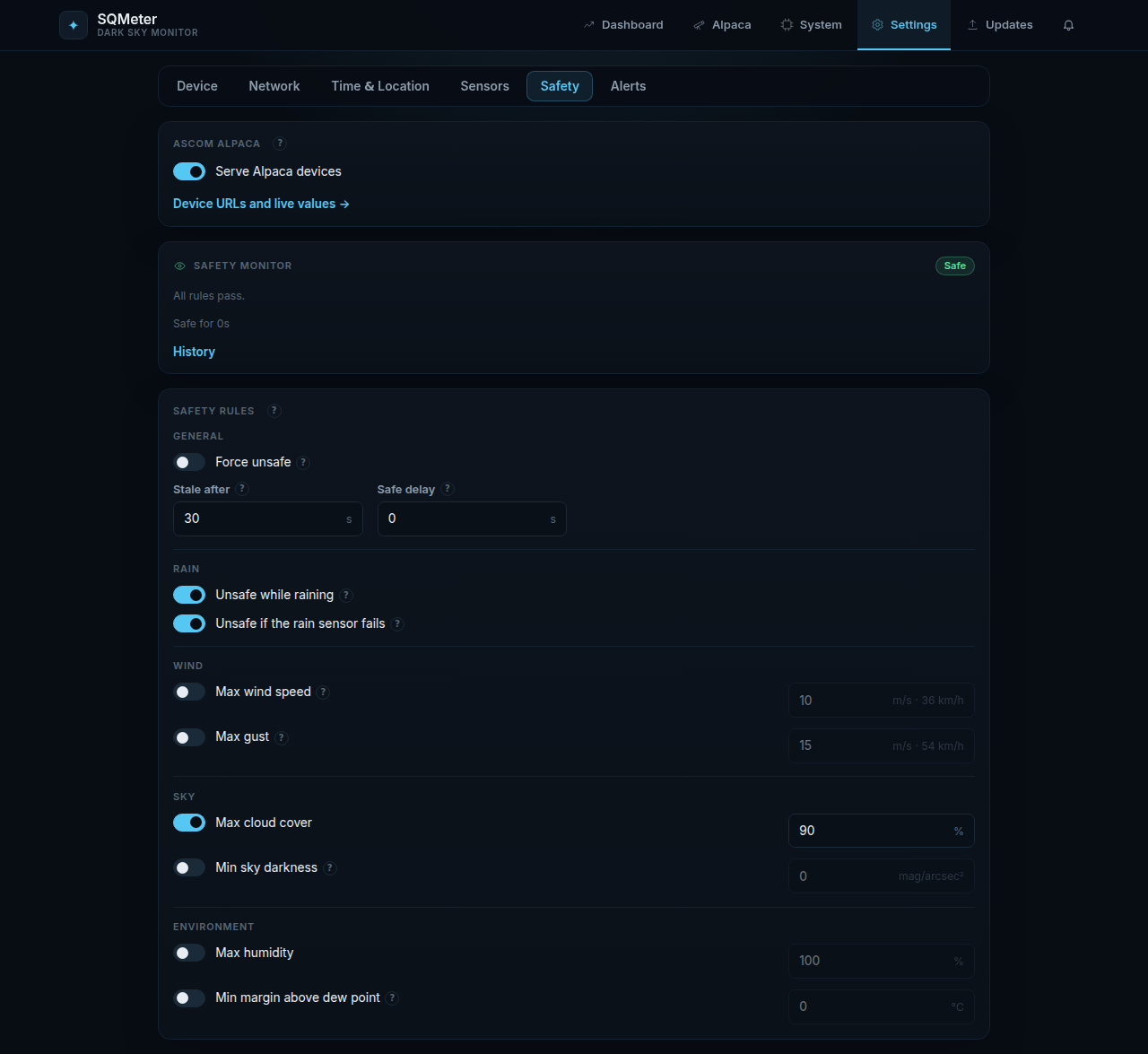
Task: Open the Alerts tab
Action: [629, 86]
